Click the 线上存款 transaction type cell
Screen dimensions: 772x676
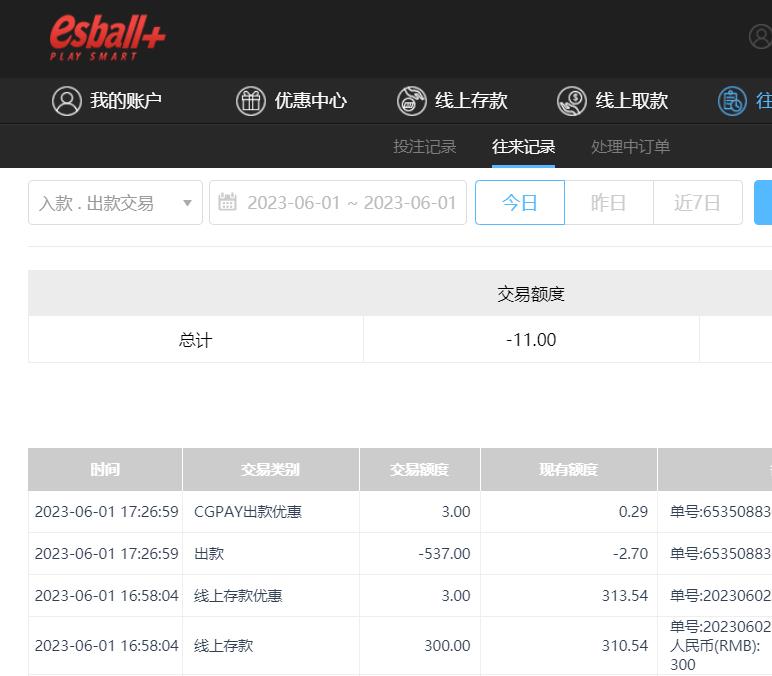pyautogui.click(x=270, y=645)
